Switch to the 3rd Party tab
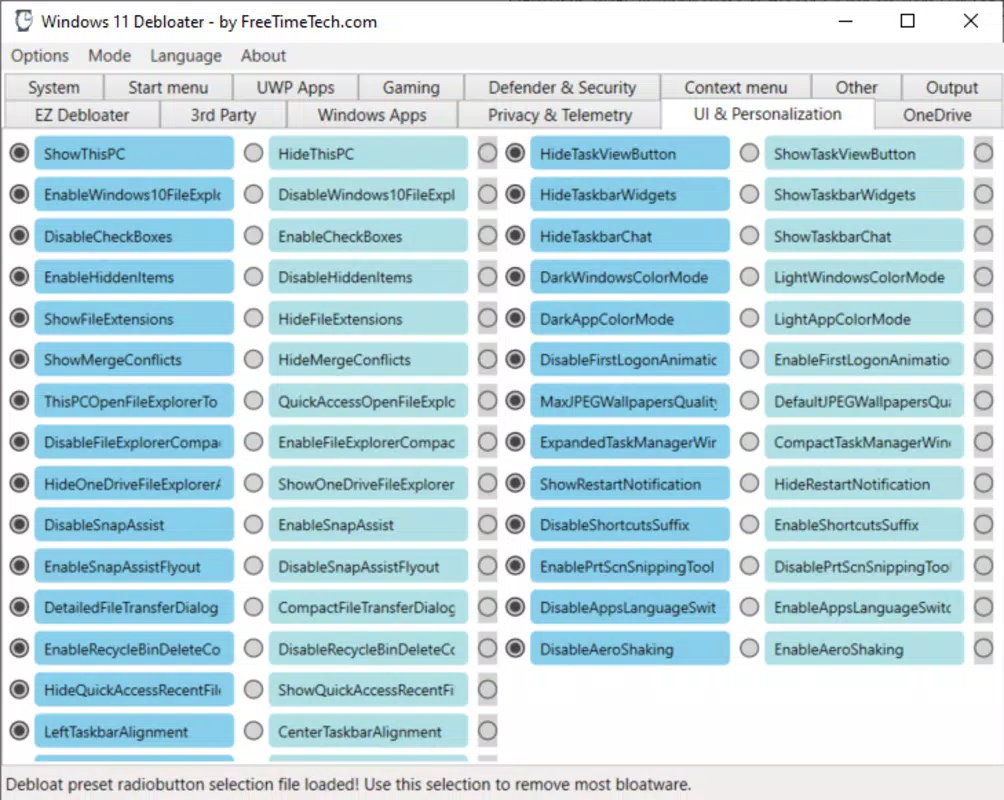 pos(223,115)
